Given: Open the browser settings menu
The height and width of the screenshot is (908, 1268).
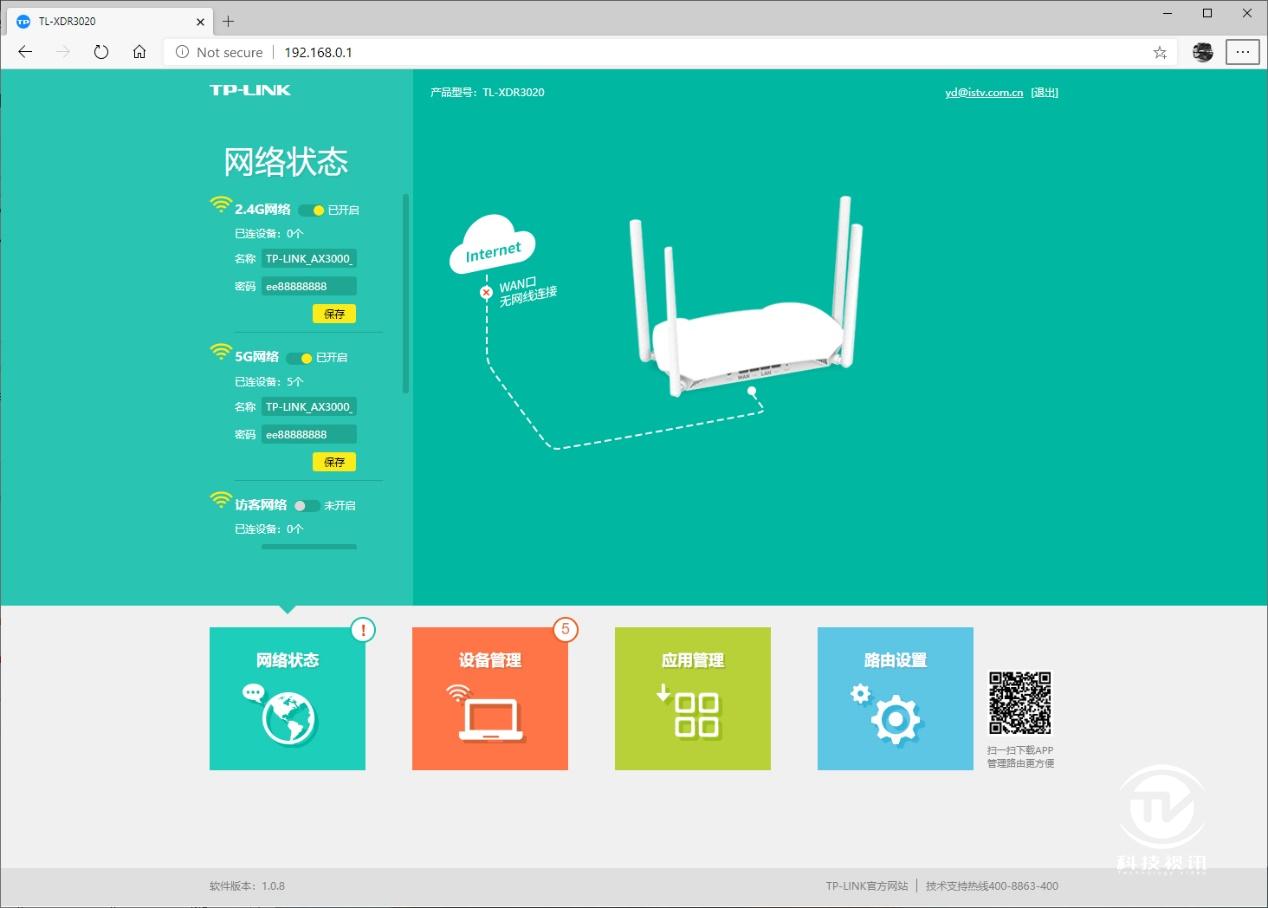Looking at the screenshot, I should click(1242, 52).
